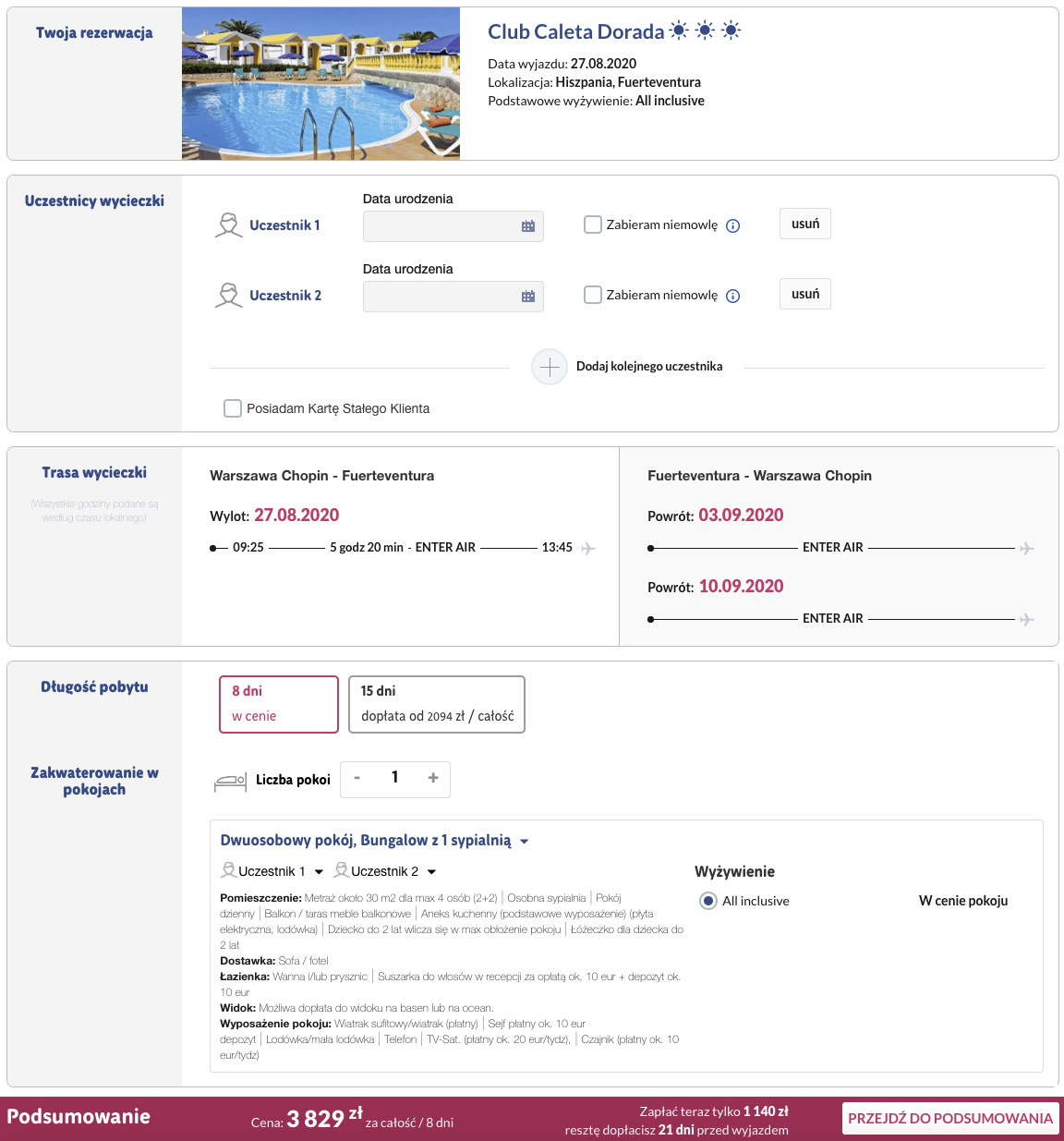Click the plus circle to add participant
This screenshot has height=1141, width=1064.
(550, 367)
